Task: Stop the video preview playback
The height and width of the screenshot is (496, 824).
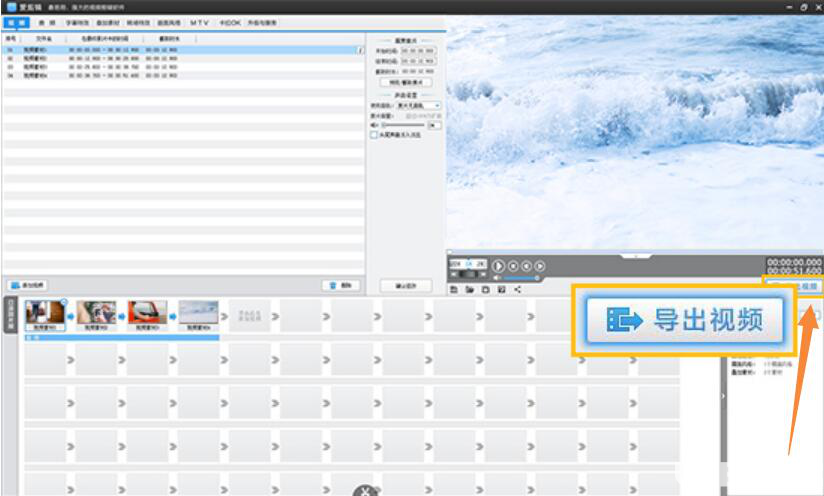Action: pos(513,266)
